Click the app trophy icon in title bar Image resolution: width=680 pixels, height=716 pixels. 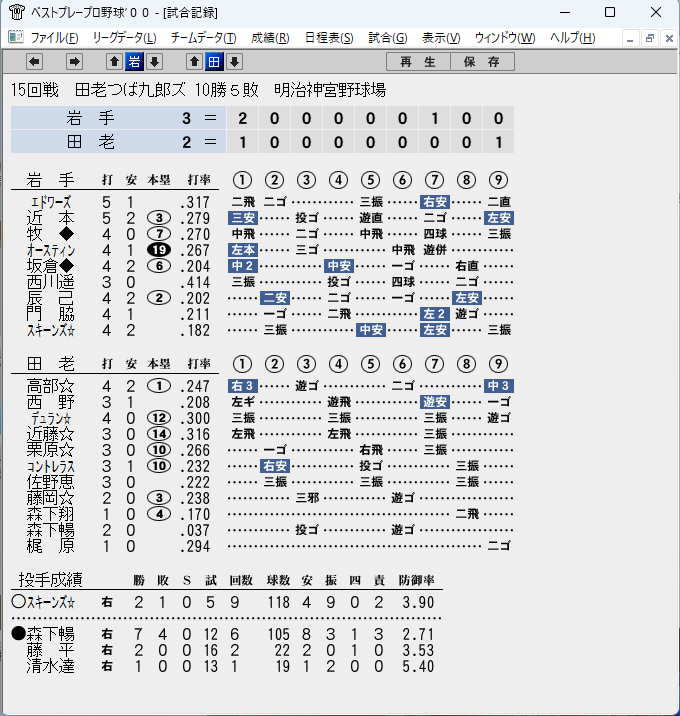click(17, 12)
